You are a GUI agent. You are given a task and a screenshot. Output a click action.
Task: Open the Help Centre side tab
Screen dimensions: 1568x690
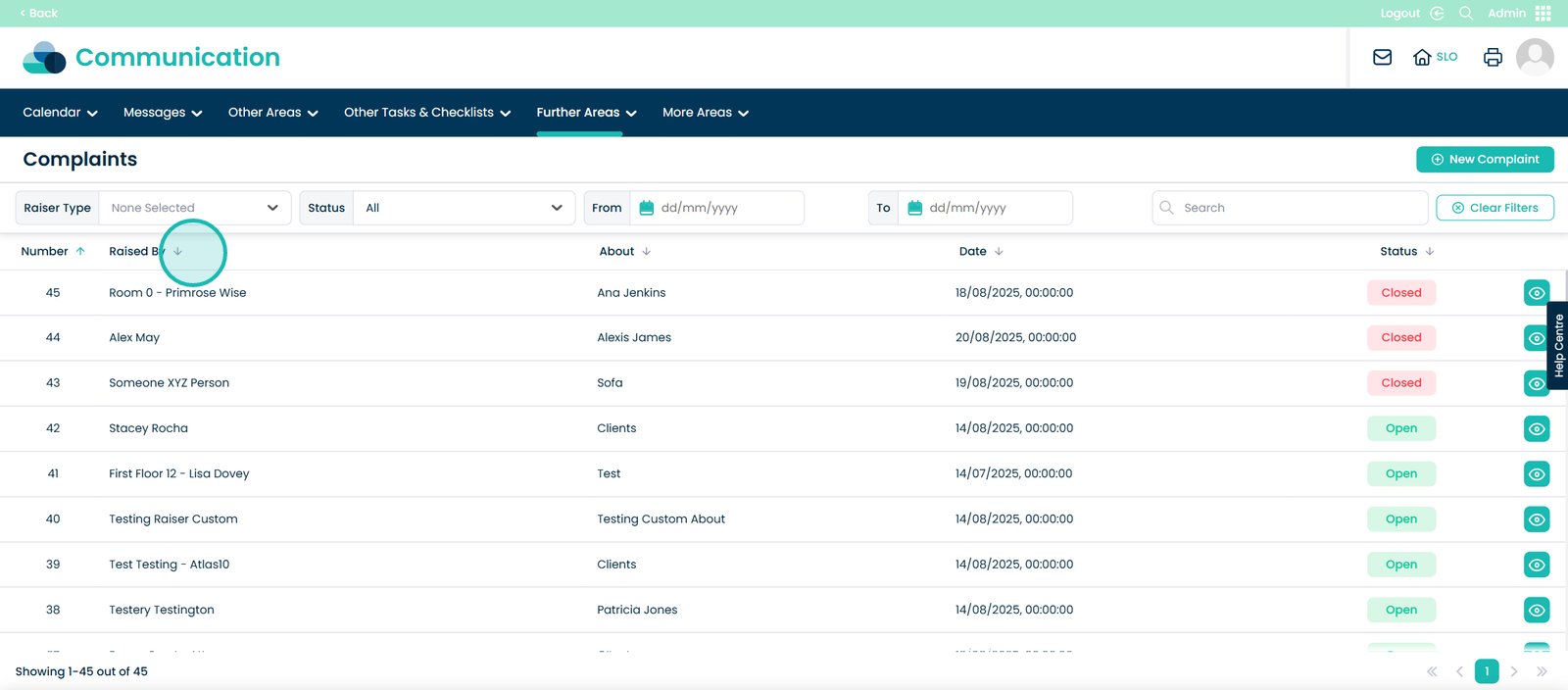click(1557, 345)
